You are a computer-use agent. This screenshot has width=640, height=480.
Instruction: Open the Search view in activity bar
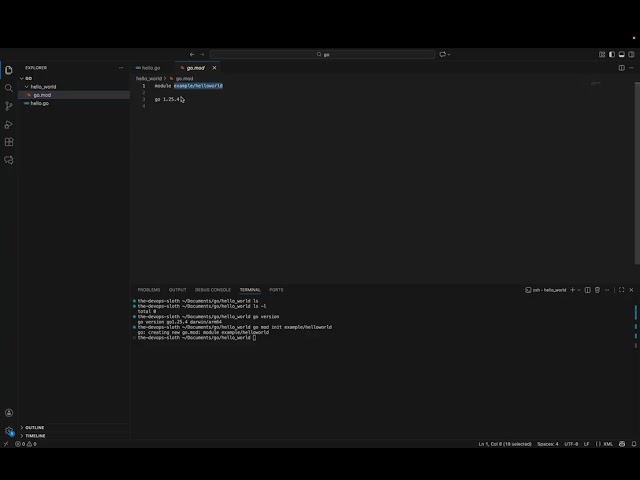coord(9,88)
